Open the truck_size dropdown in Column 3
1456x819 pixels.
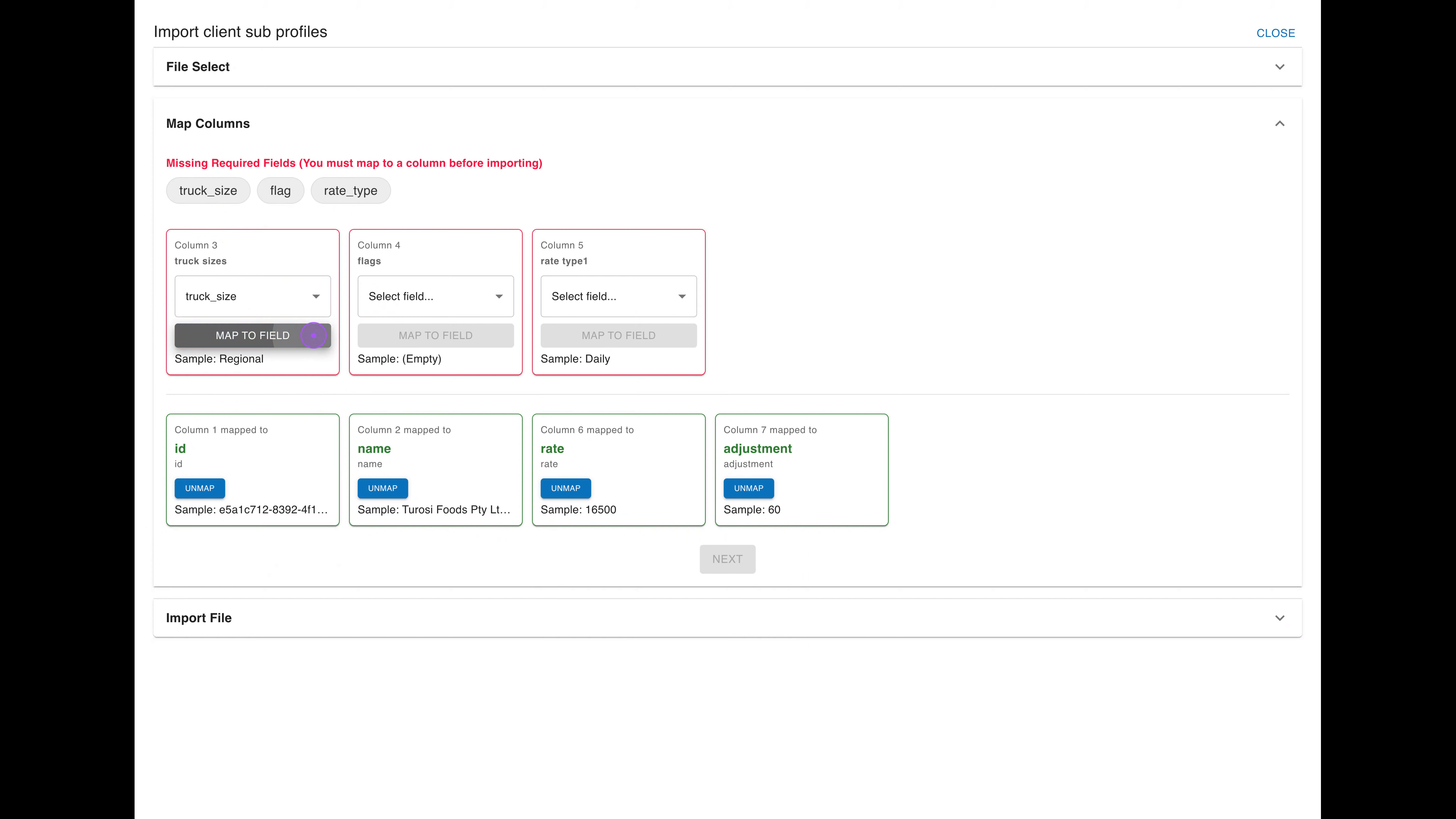coord(253,296)
